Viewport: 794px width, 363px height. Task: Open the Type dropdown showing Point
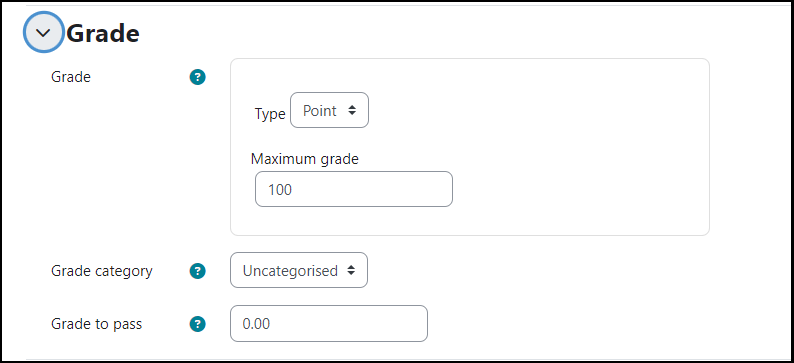point(329,110)
